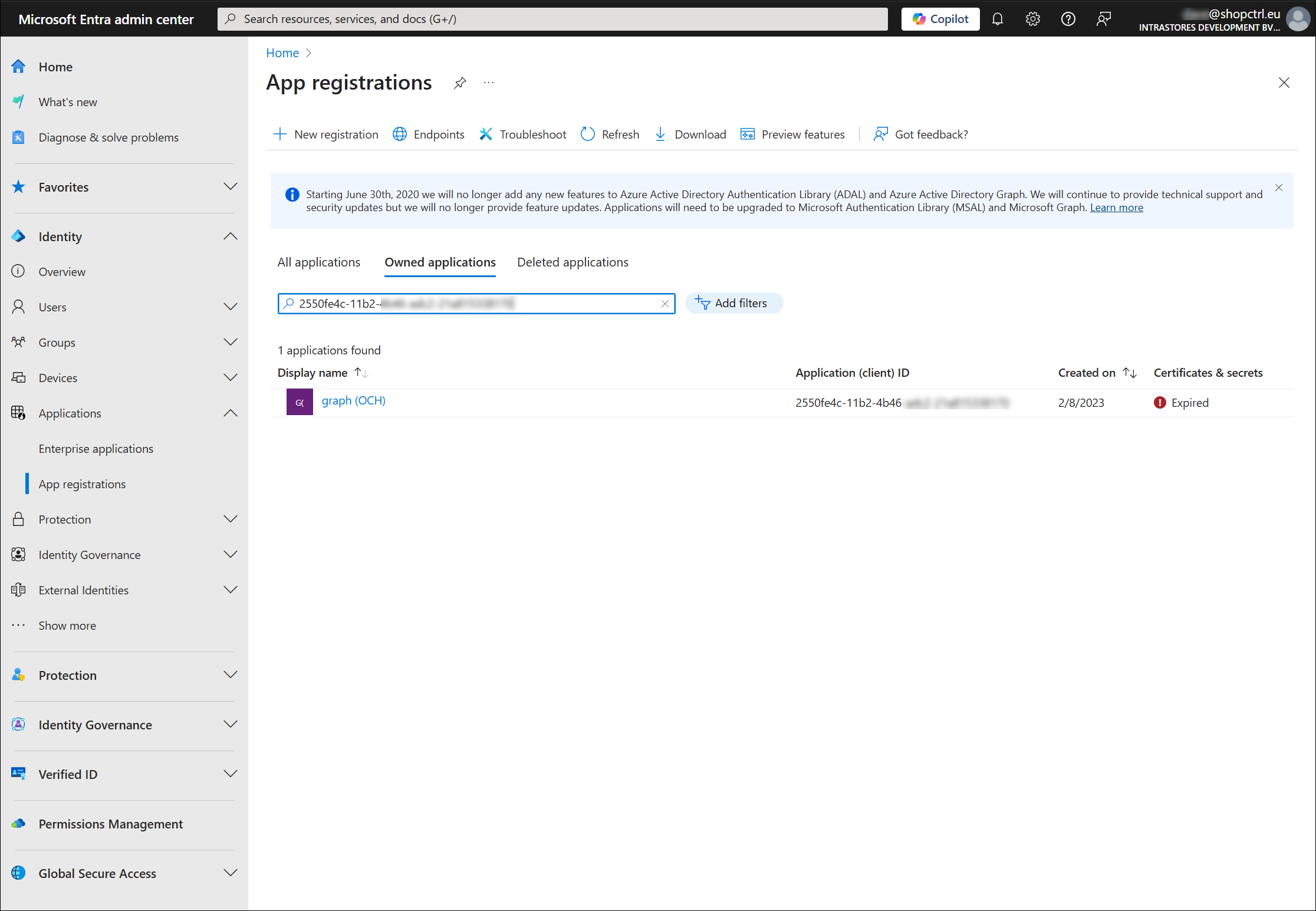Clear the search filter box text
The width and height of the screenshot is (1316, 911).
click(x=665, y=304)
